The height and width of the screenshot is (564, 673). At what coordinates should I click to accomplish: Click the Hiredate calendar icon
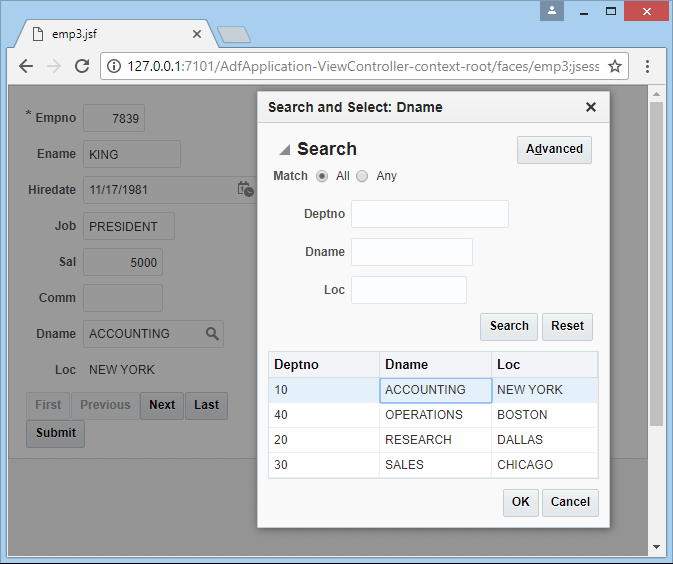(x=246, y=189)
